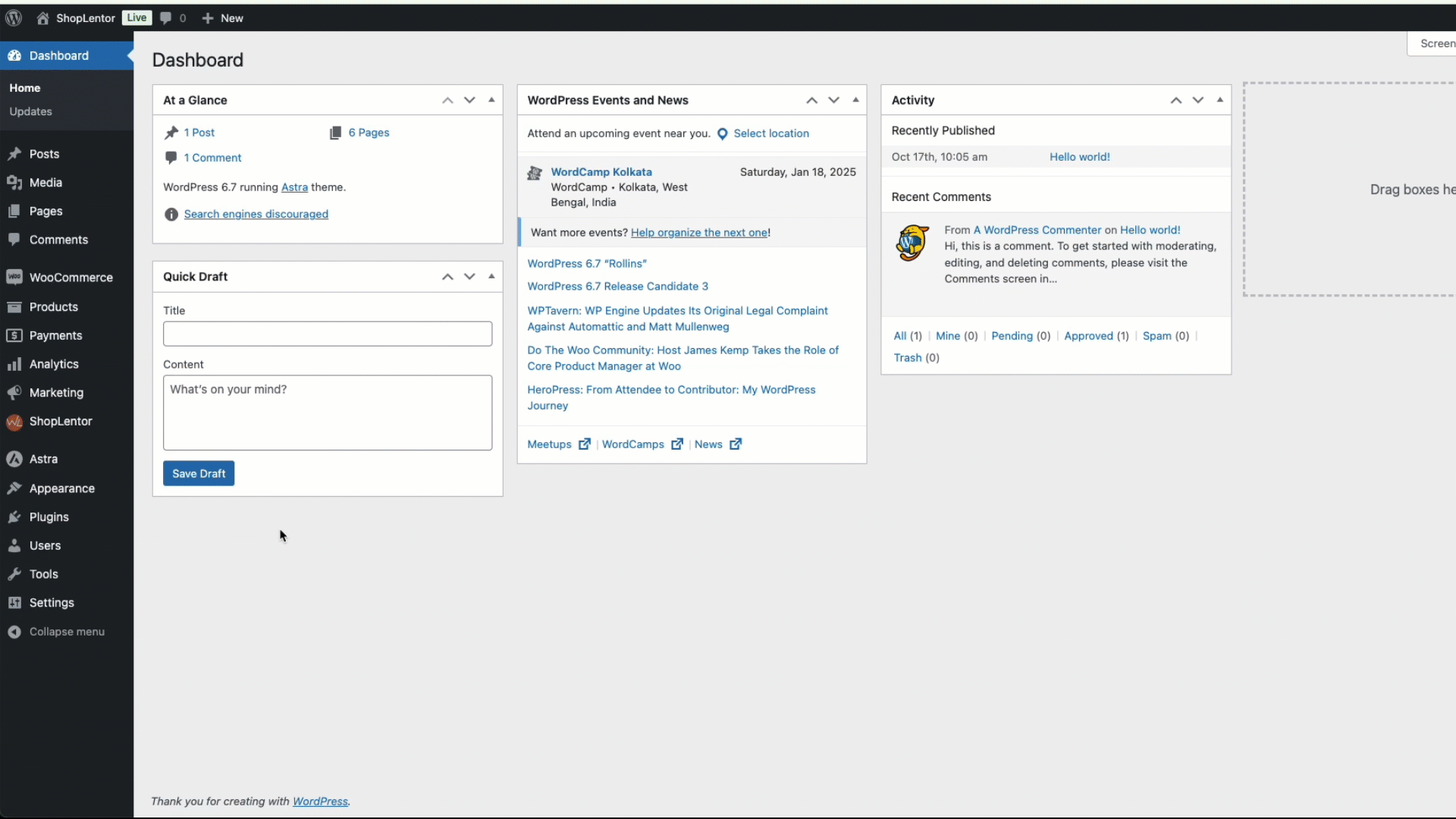Click the WooCommerce icon in sidebar
Image resolution: width=1456 pixels, height=819 pixels.
pyautogui.click(x=14, y=278)
